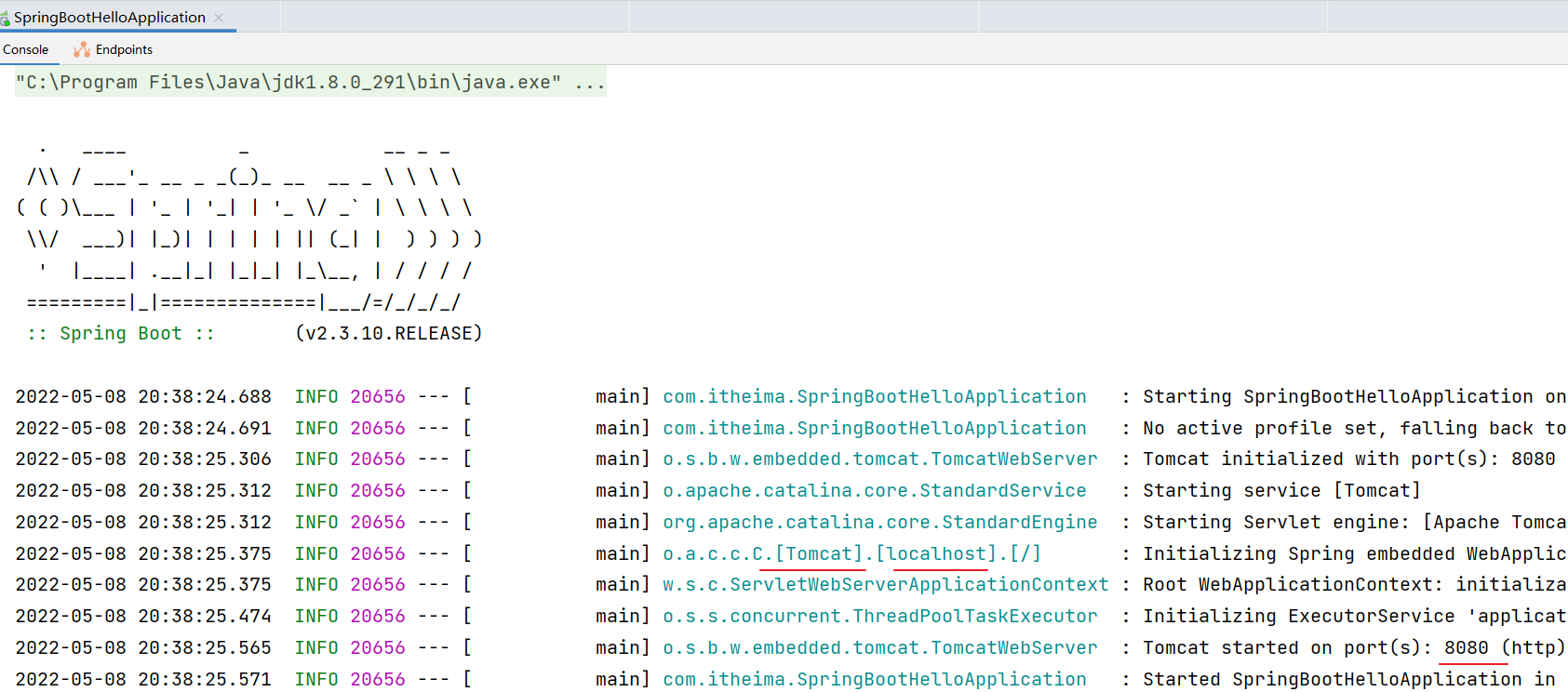Switch to the Console tab
Viewport: 1568px width, 692px height.
tap(25, 49)
